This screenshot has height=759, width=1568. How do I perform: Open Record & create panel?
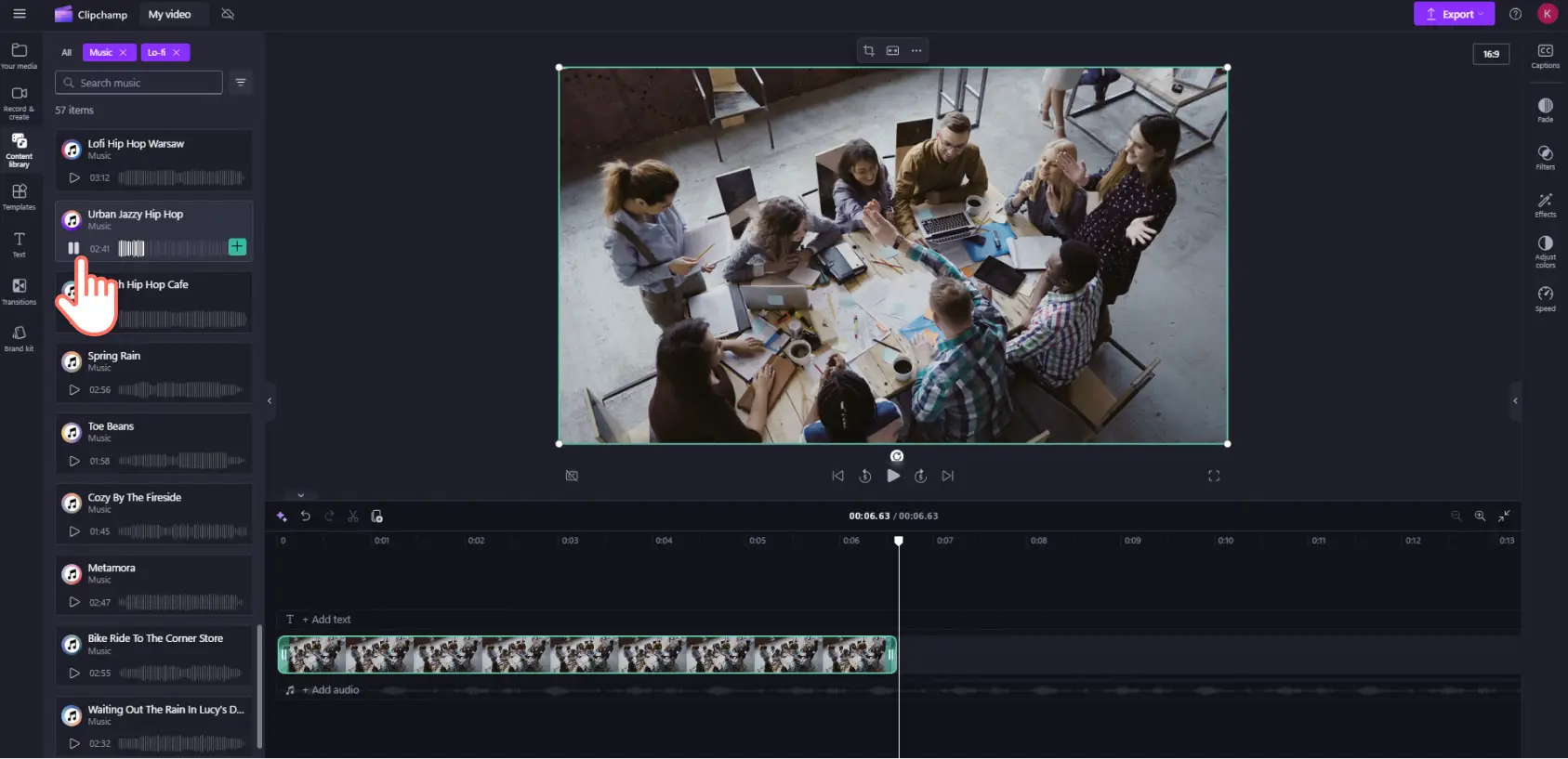[20, 102]
